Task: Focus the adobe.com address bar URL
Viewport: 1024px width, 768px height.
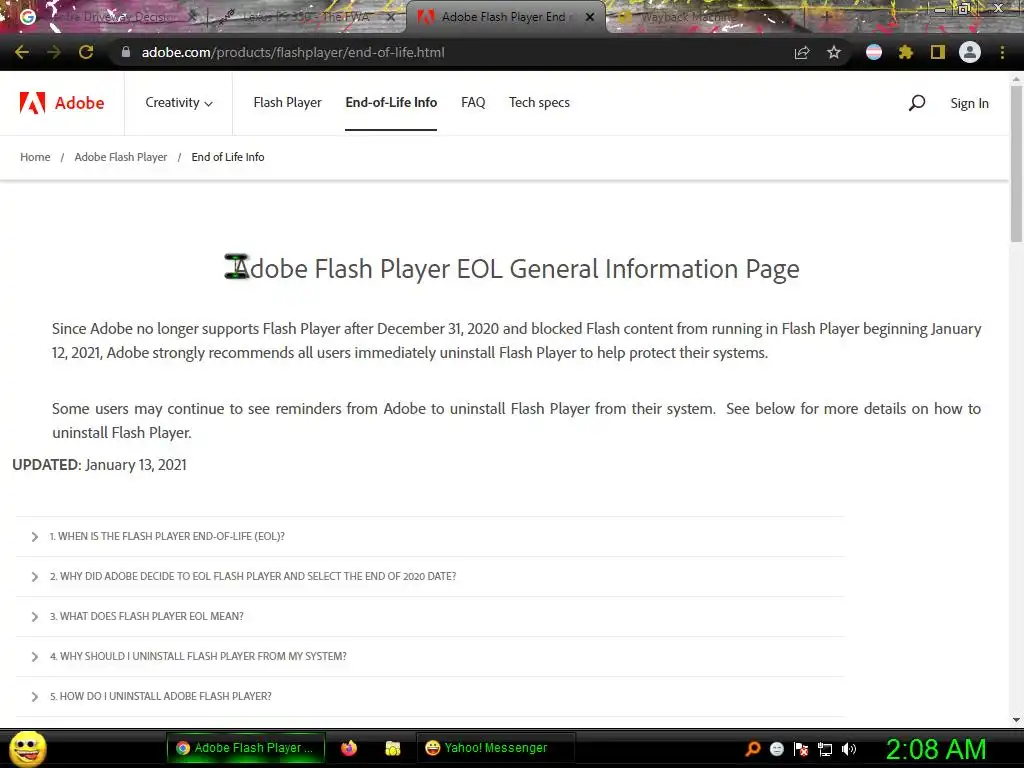Action: 293,52
